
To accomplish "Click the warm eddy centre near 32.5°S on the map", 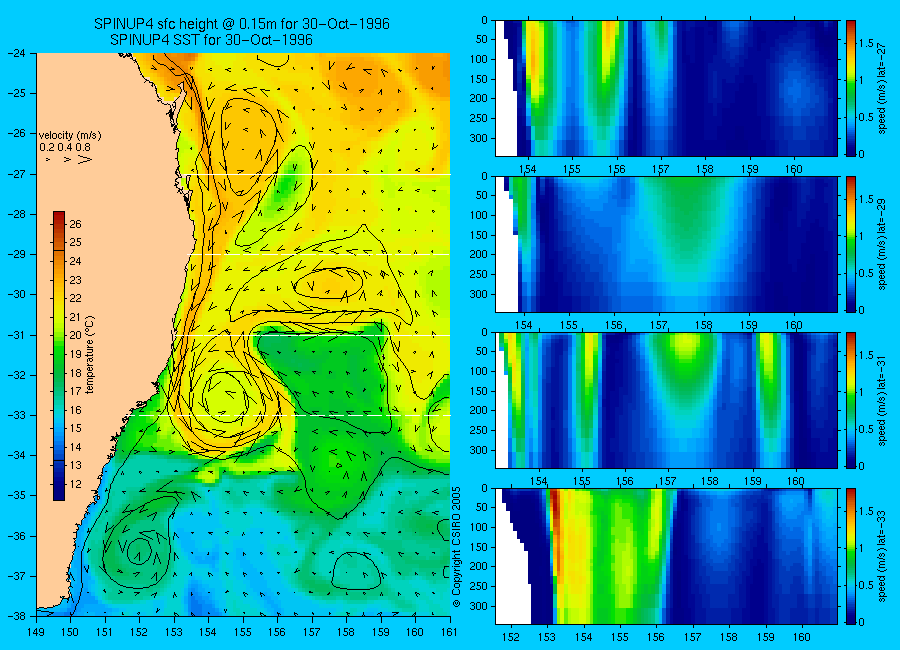I will pos(225,396).
